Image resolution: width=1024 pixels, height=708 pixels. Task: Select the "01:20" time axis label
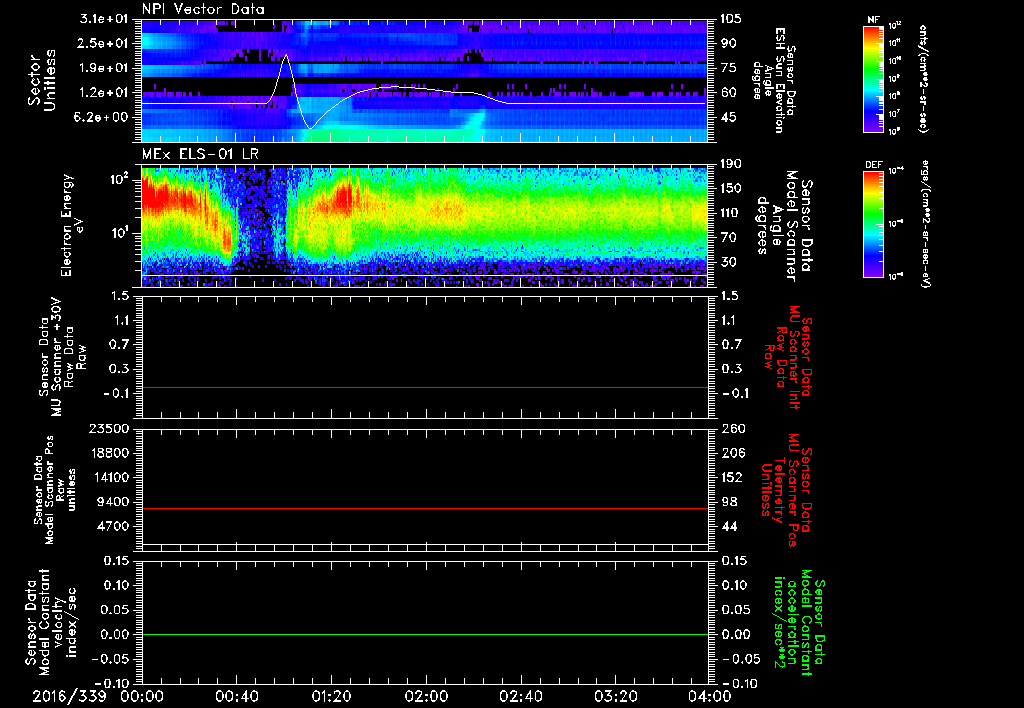pos(331,696)
